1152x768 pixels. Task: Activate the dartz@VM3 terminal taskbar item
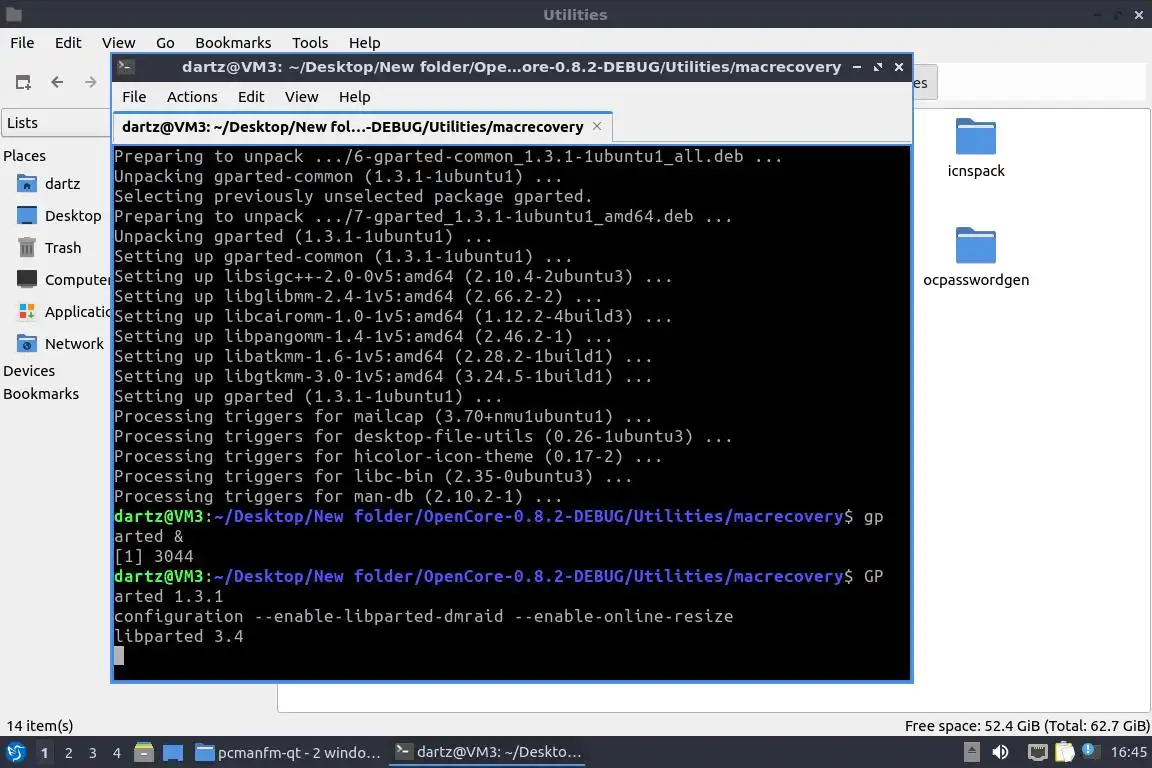(x=488, y=753)
